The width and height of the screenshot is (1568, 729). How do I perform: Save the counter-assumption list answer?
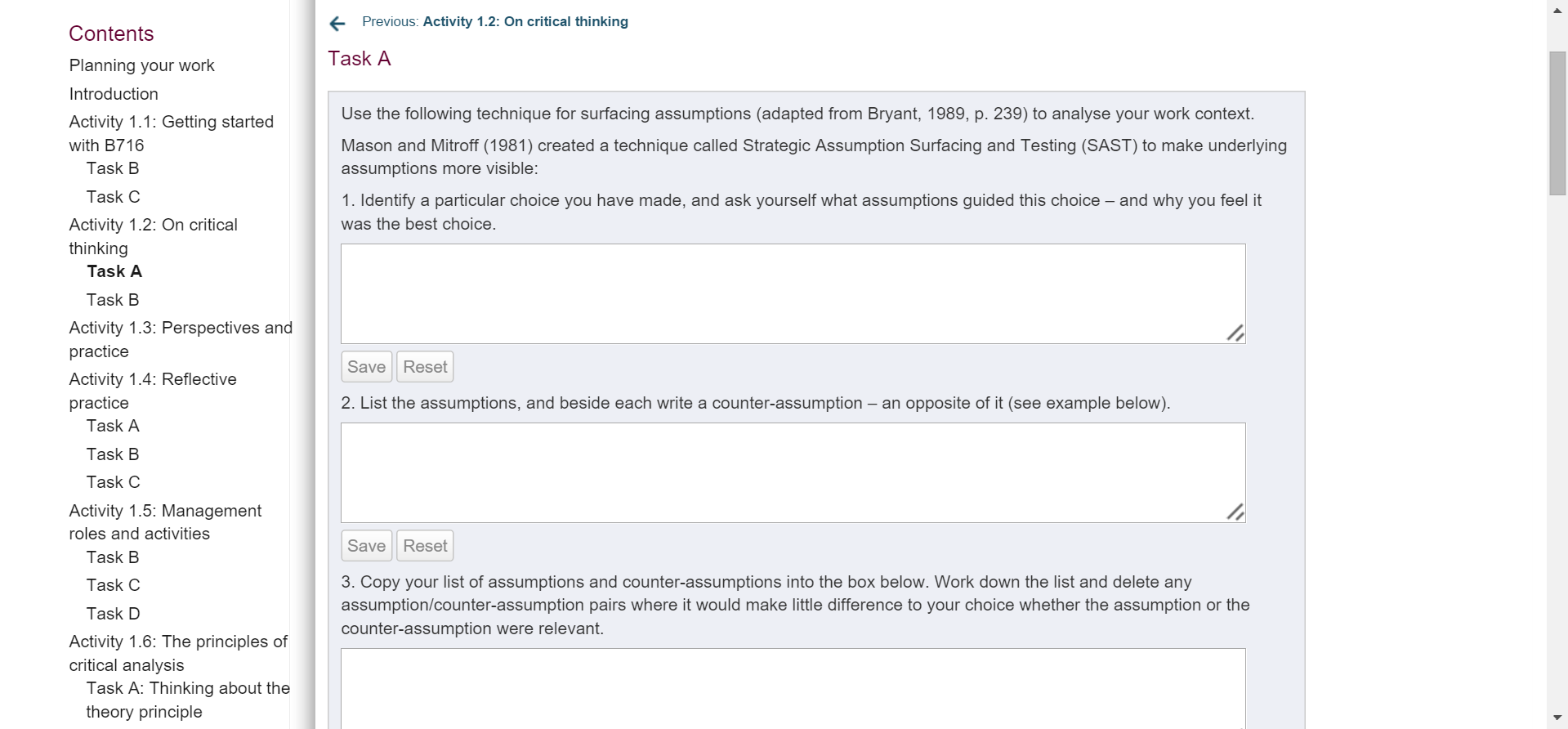(366, 546)
